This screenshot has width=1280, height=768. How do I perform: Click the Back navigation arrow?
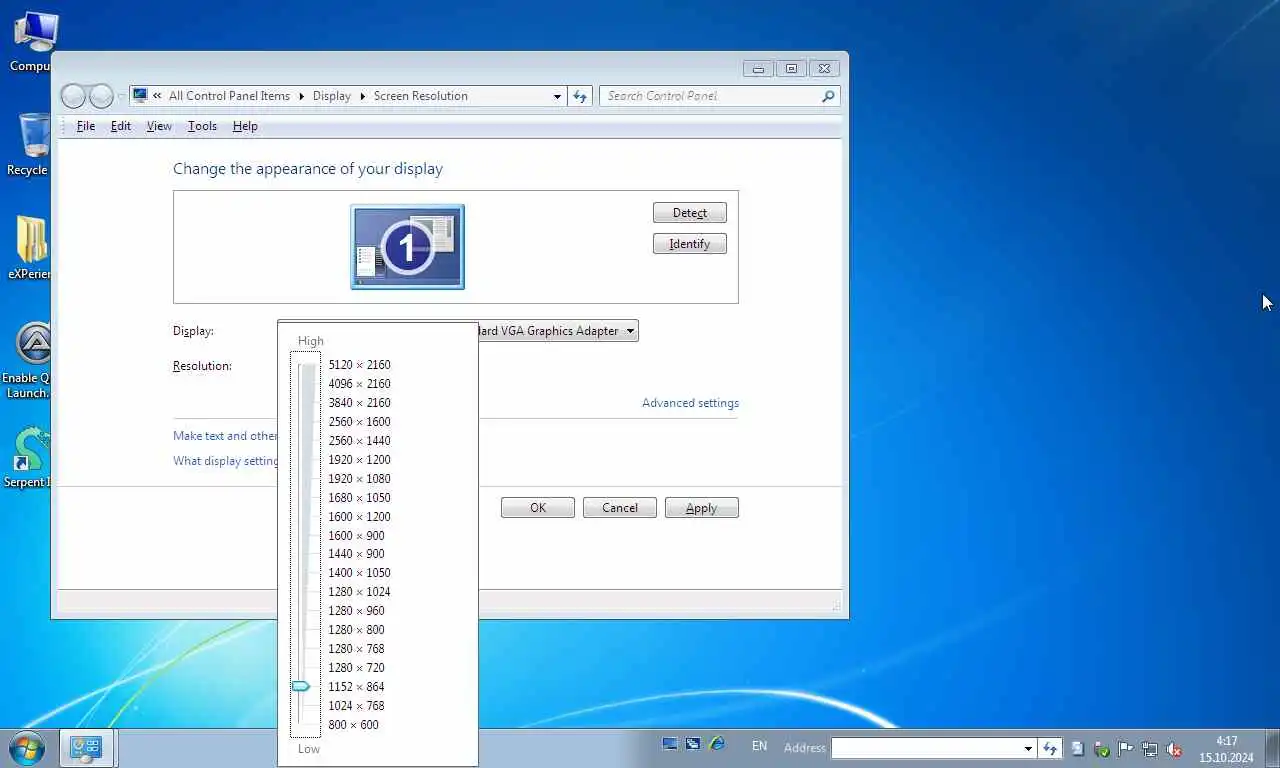click(74, 96)
